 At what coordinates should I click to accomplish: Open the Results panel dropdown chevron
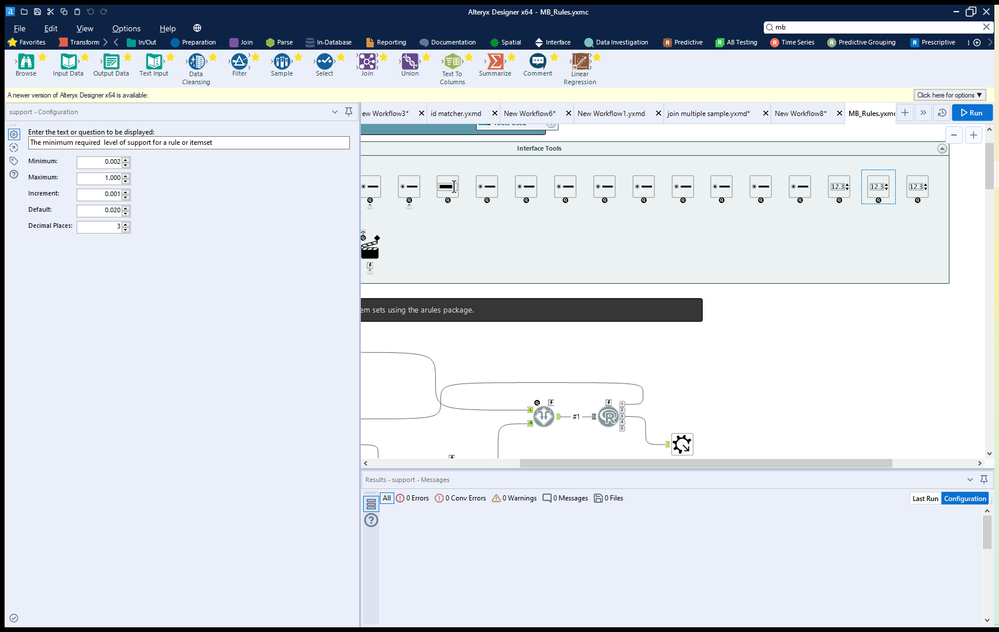click(x=970, y=479)
